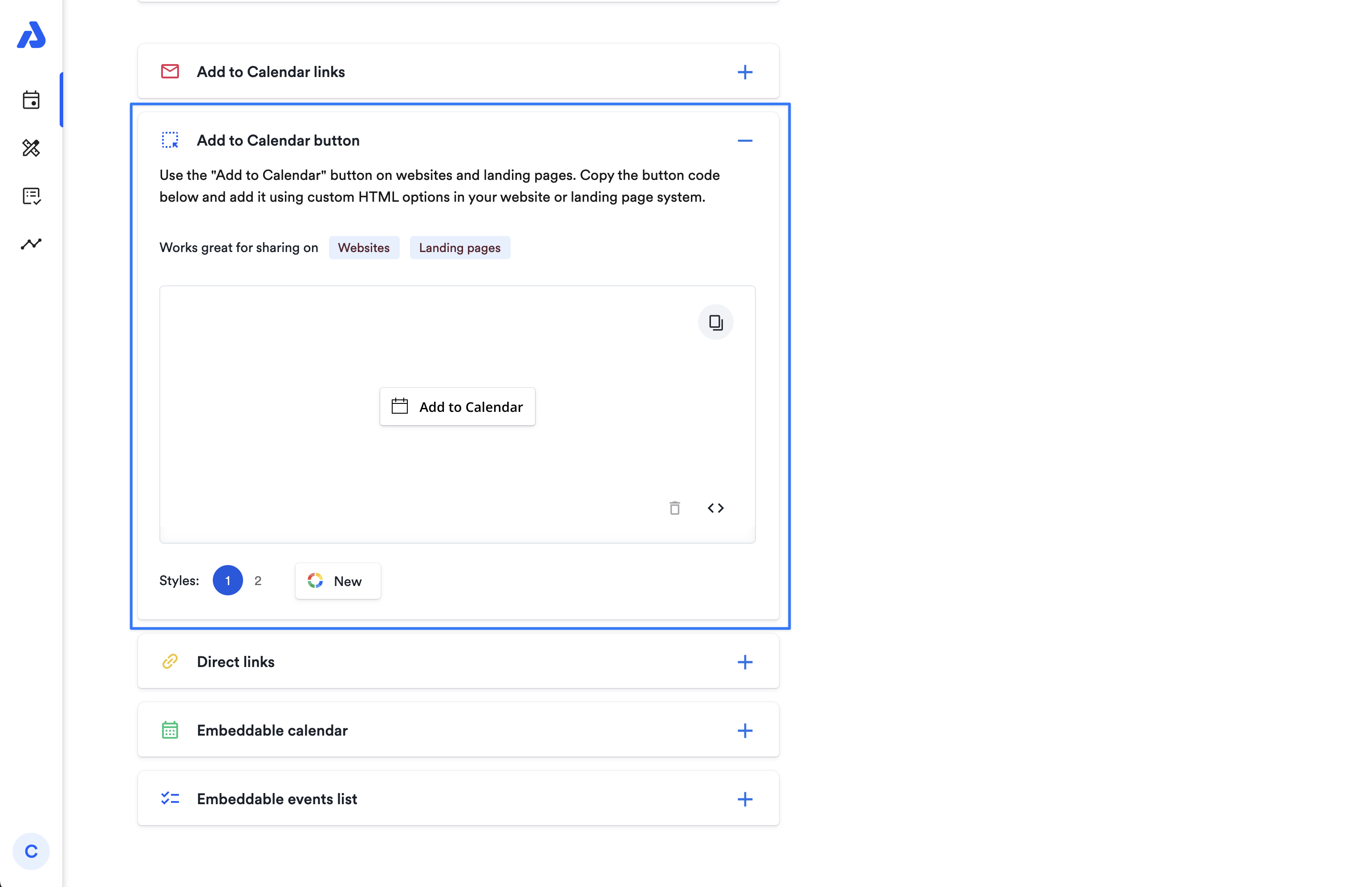Expand the Add to Calendar links section
The width and height of the screenshot is (1372, 887).
click(x=744, y=72)
